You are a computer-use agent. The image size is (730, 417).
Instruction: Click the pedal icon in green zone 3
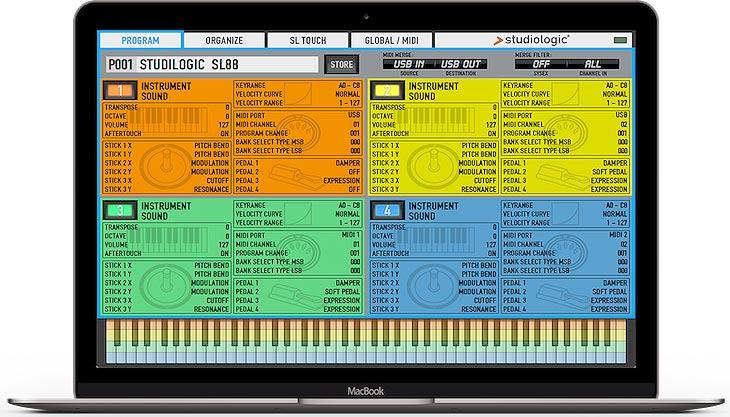click(x=296, y=296)
